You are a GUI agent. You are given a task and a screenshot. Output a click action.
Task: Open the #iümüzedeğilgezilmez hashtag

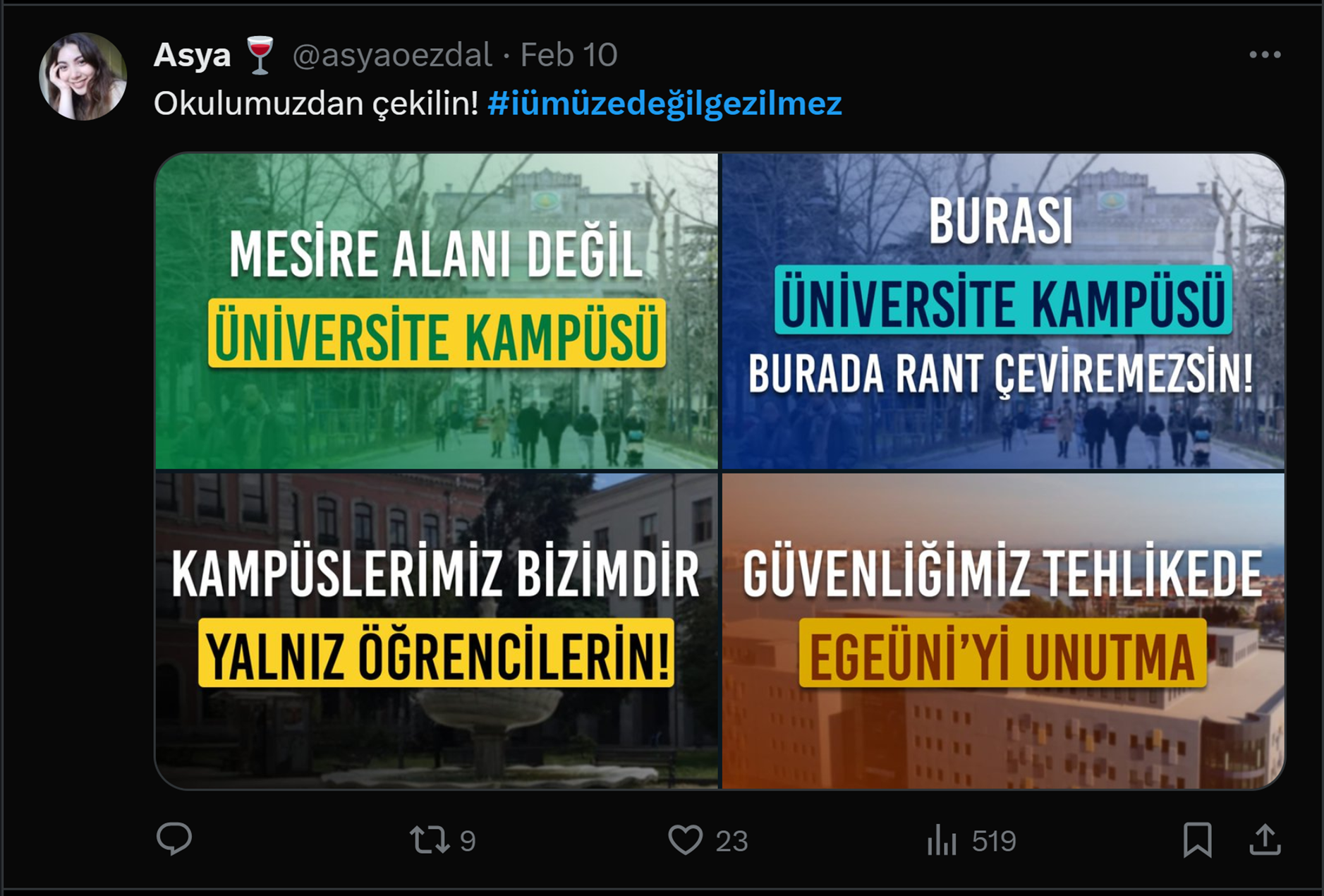coord(664,103)
